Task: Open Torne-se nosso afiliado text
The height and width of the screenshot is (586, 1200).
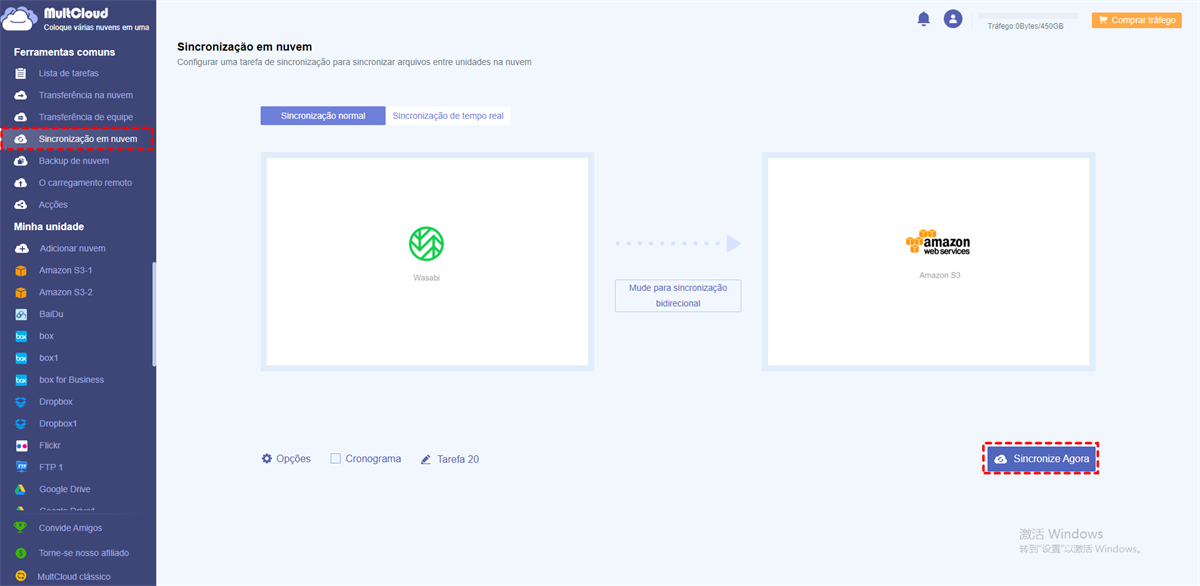Action: (84, 553)
